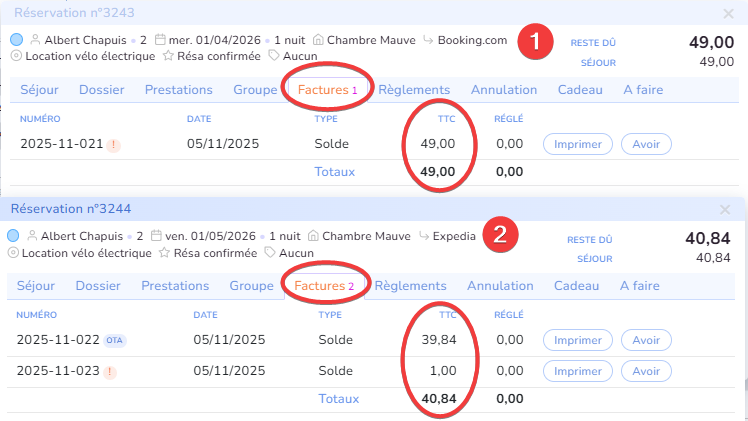Viewport: 748px width, 421px height.
Task: Go to Annulation tab in reservation 3244
Action: pyautogui.click(x=500, y=286)
